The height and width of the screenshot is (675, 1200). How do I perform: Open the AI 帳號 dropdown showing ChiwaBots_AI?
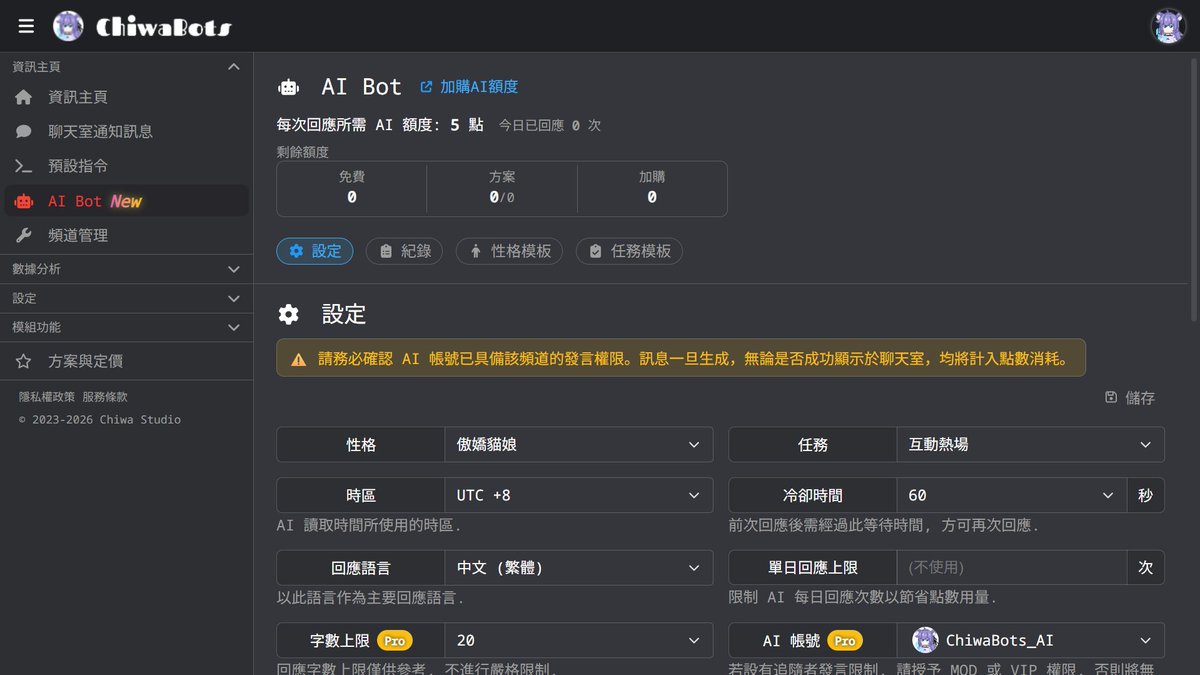(x=1031, y=640)
